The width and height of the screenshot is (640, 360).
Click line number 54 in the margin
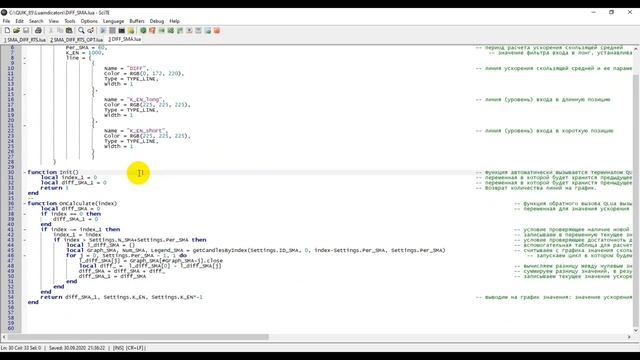click(11, 297)
